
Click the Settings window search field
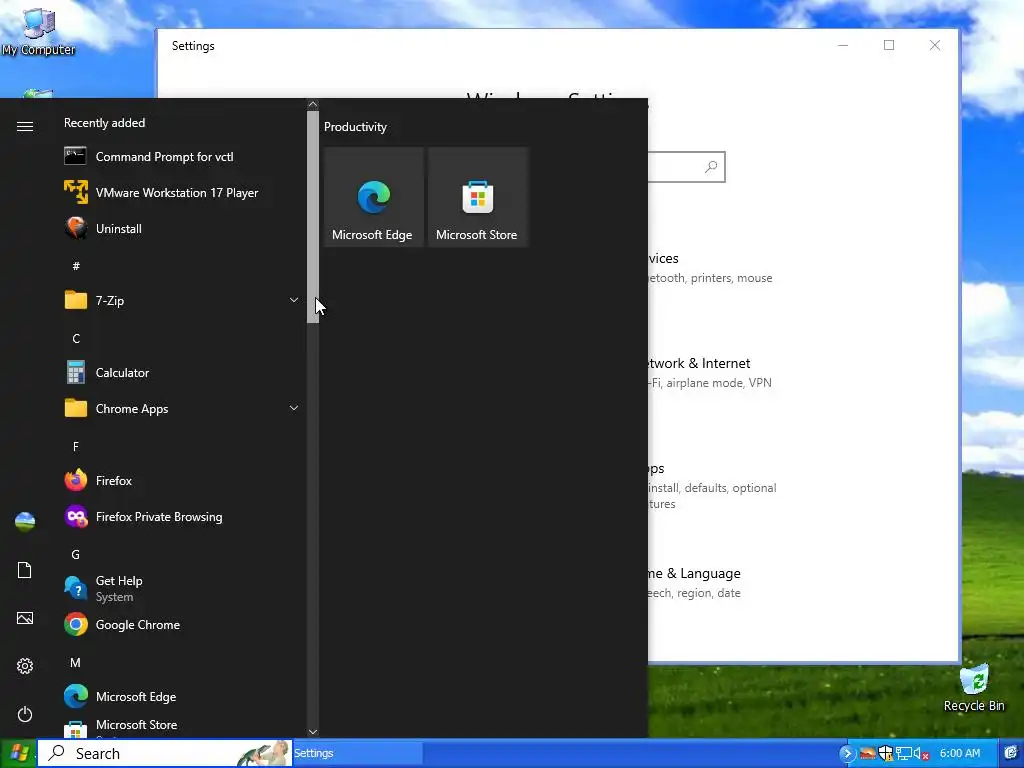[686, 167]
